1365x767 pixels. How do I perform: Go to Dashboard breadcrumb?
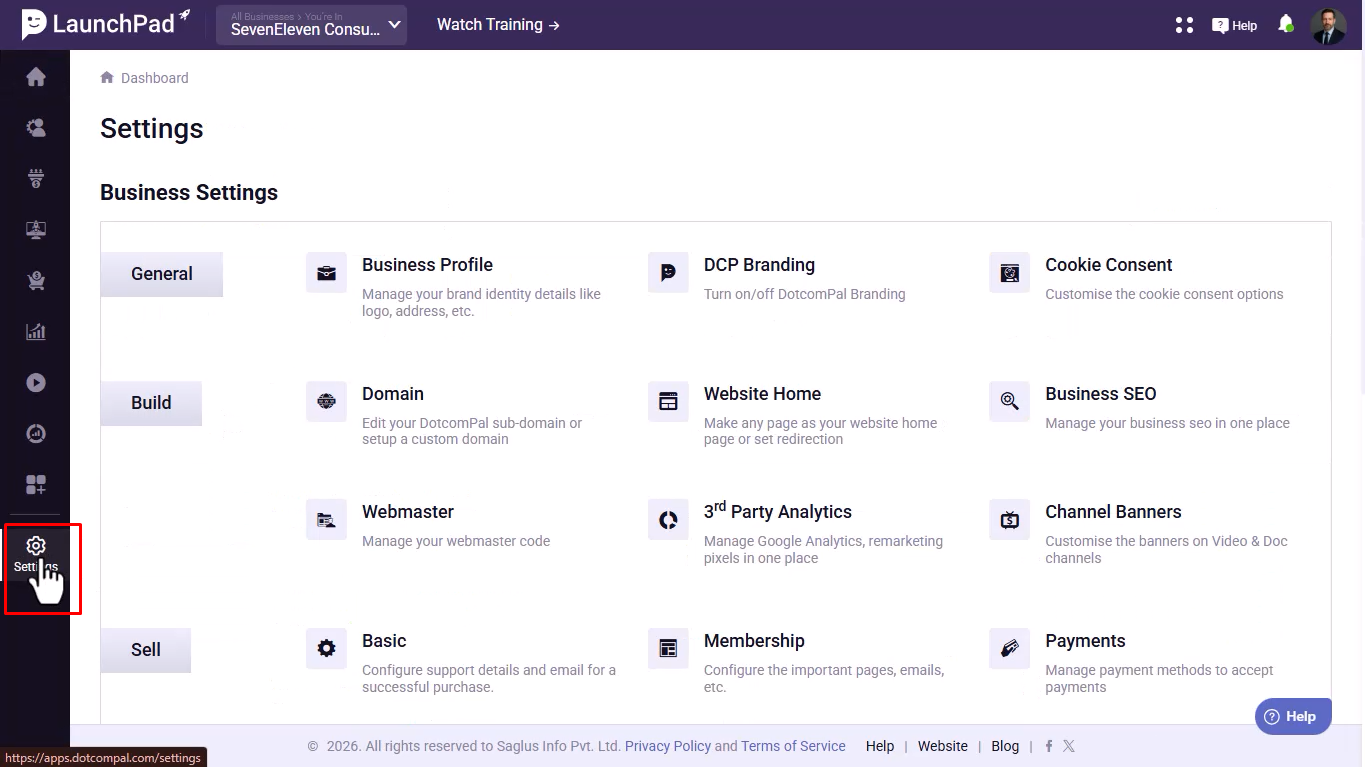pyautogui.click(x=154, y=78)
